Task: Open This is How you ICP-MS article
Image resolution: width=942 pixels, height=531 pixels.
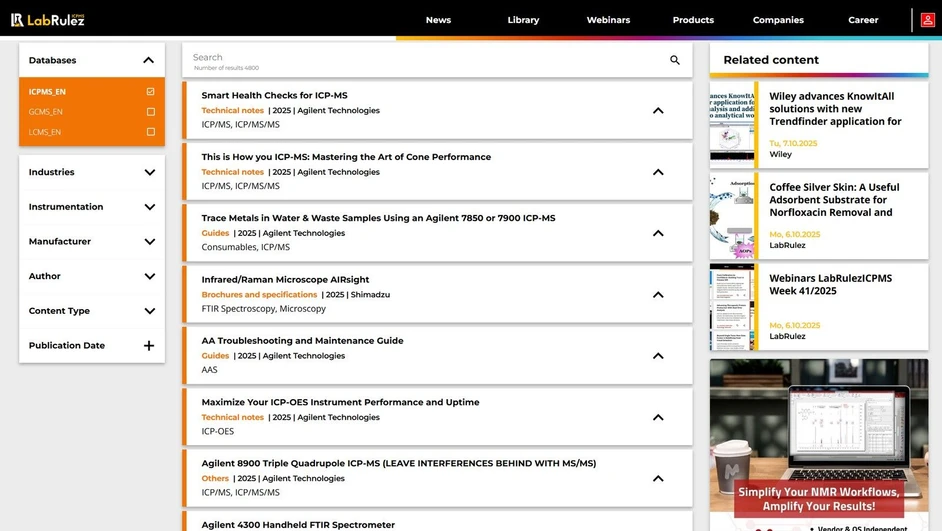Action: pos(346,157)
